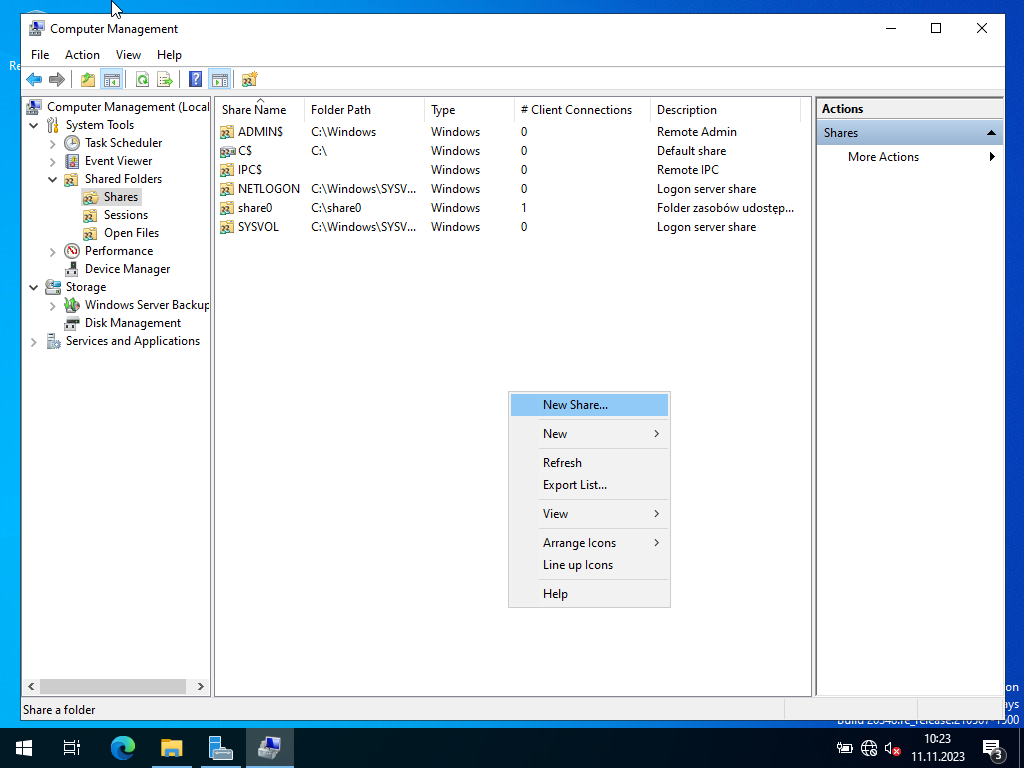The image size is (1024, 768).
Task: Open Help via blue question mark icon
Action: 196,79
